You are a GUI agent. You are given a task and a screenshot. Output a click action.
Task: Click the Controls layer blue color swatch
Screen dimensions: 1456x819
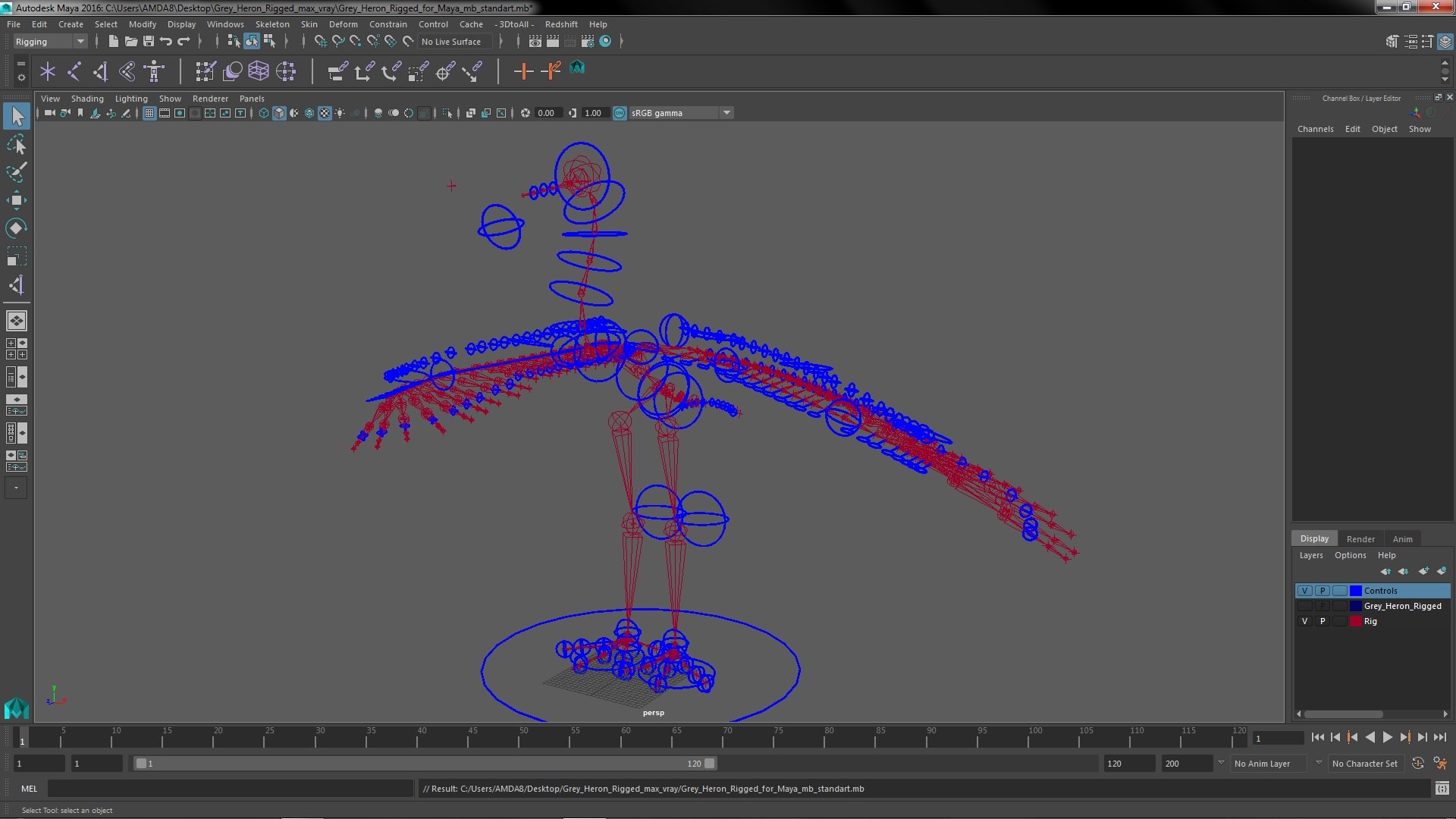click(x=1355, y=591)
